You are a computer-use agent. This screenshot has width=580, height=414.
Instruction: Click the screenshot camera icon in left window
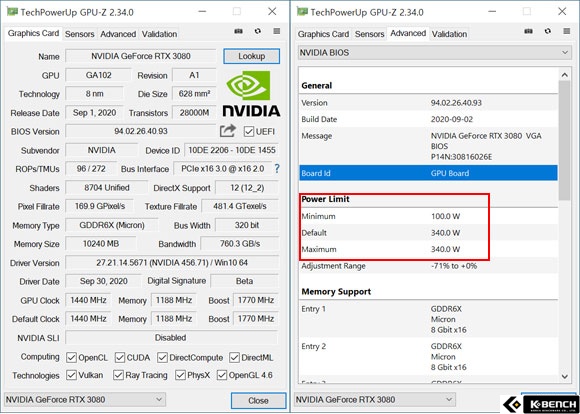point(239,31)
